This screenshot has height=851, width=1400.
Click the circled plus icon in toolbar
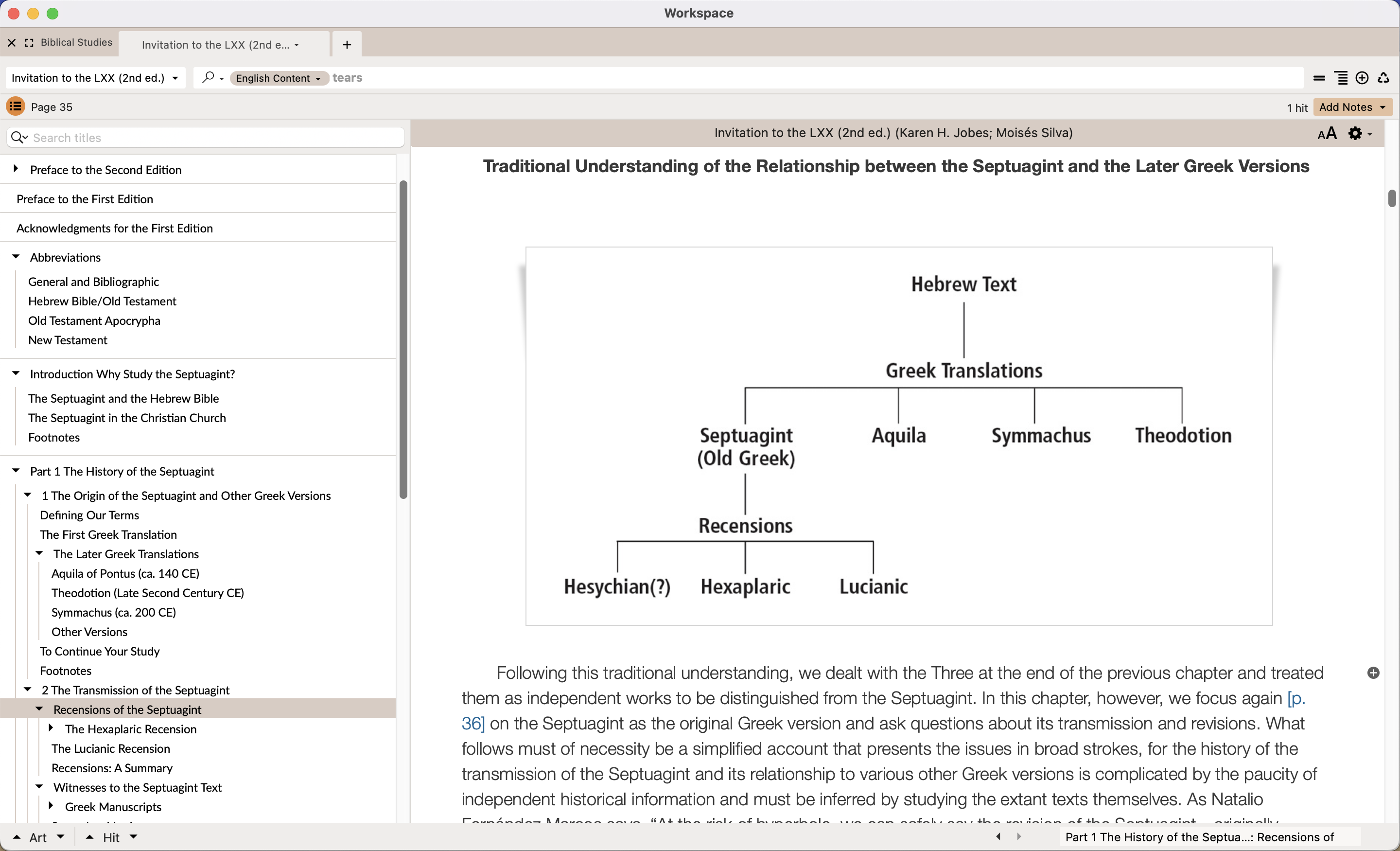pyautogui.click(x=1362, y=78)
